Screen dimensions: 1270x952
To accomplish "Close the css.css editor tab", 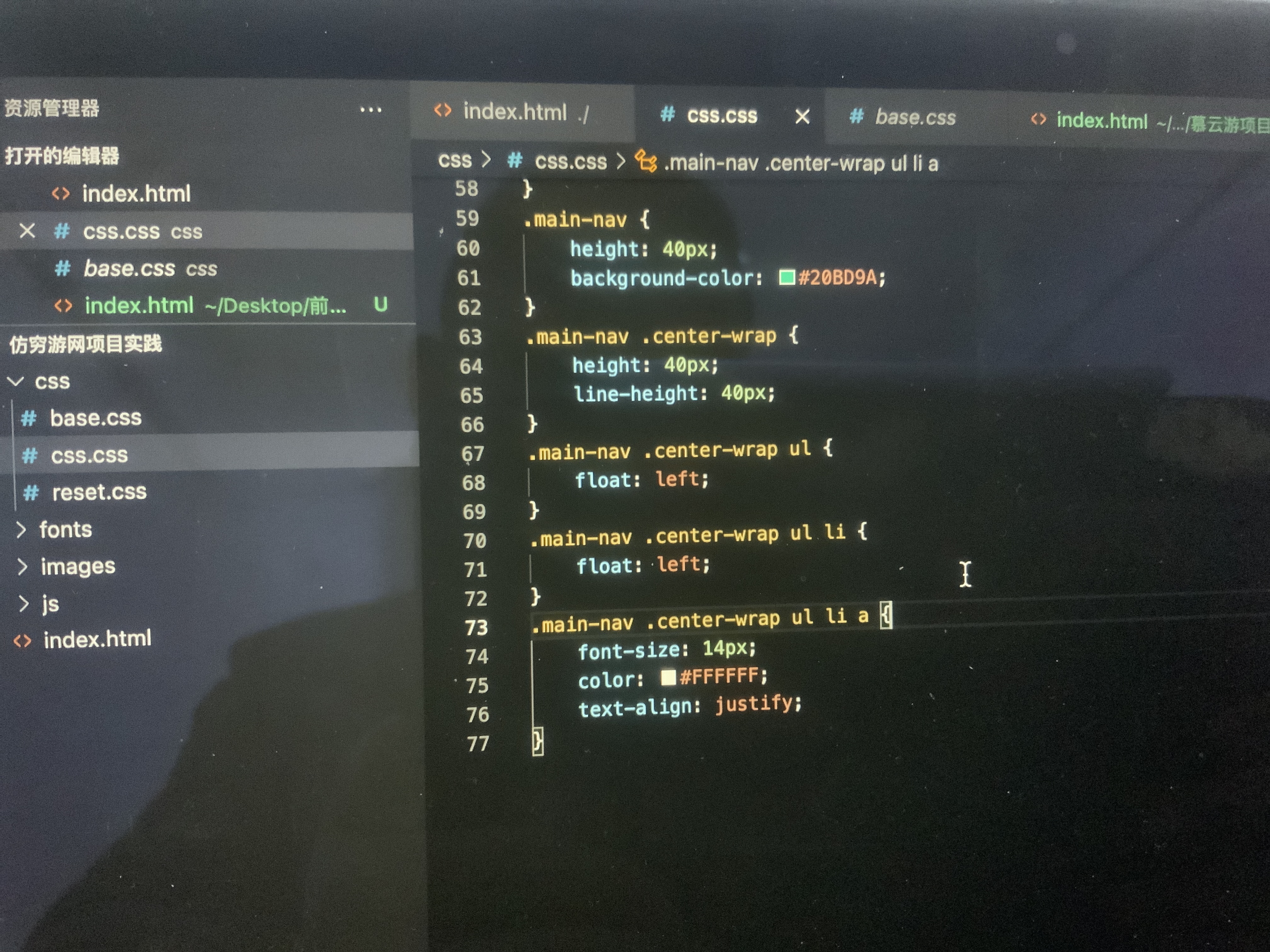I will [802, 117].
